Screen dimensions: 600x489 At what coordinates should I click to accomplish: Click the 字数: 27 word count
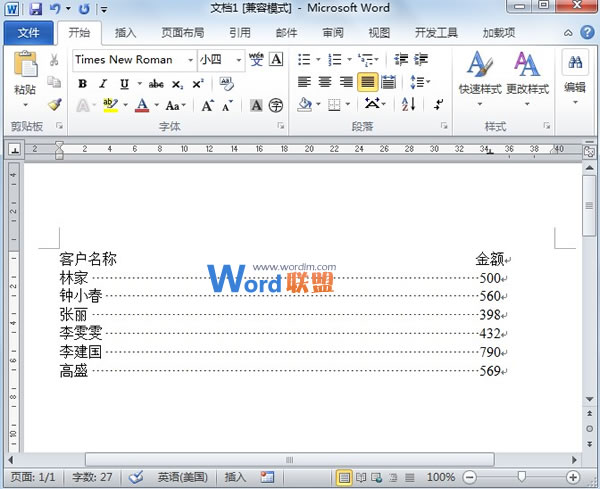click(x=92, y=477)
